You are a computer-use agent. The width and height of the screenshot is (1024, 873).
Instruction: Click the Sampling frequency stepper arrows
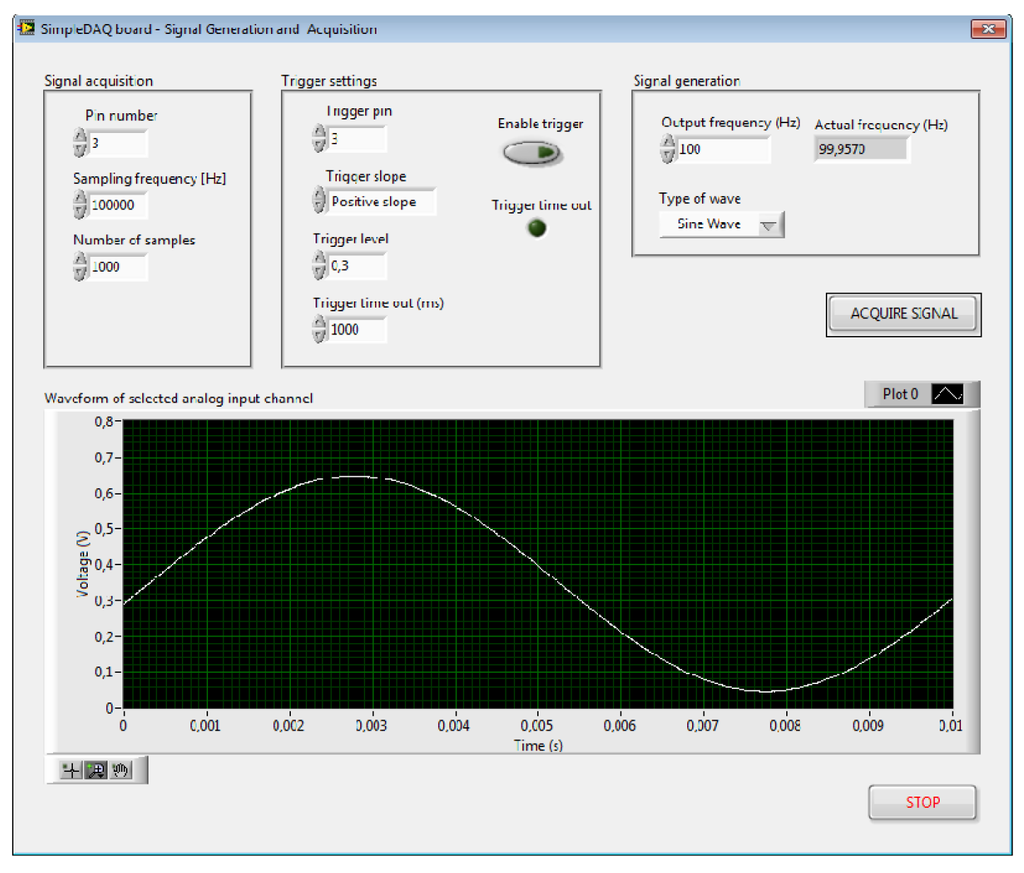[x=80, y=205]
